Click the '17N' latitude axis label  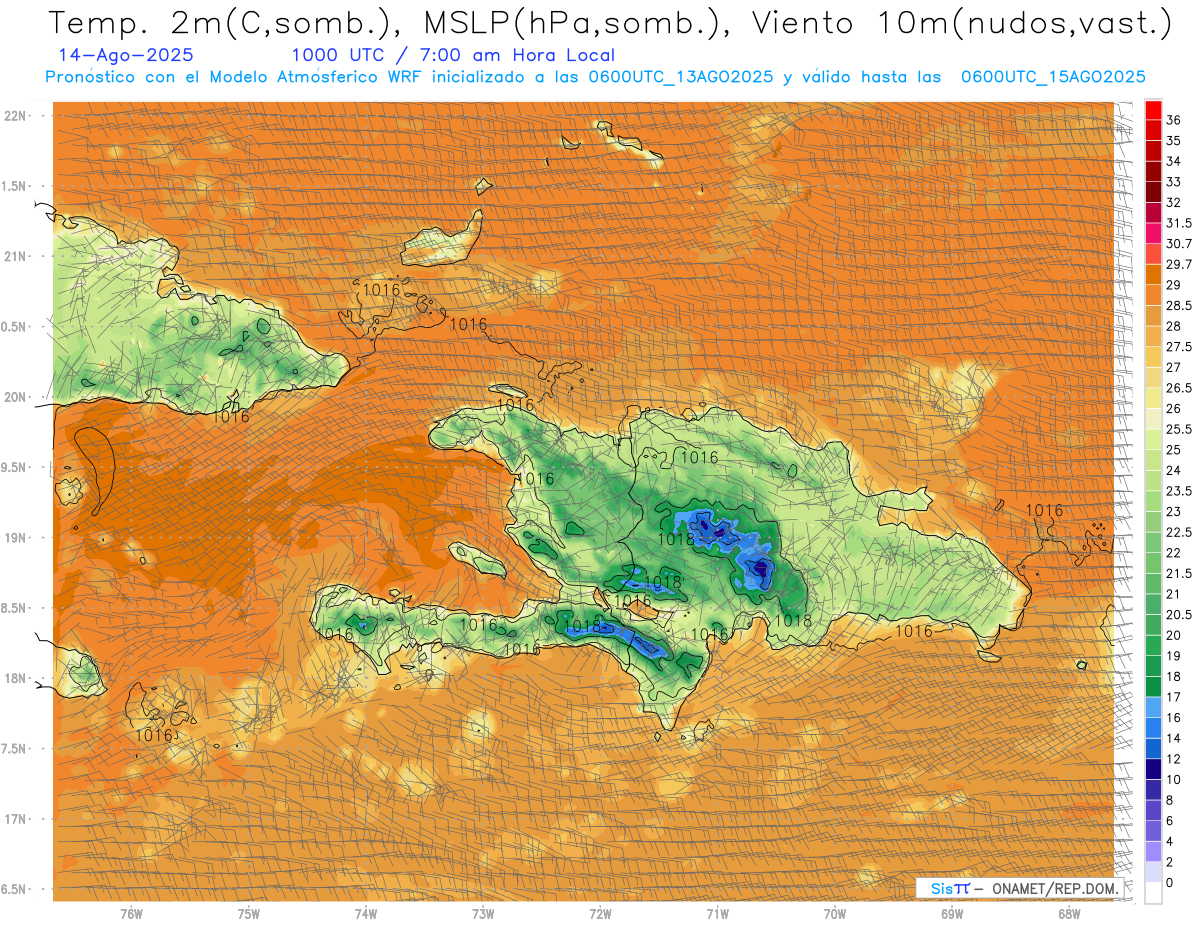pos(15,819)
